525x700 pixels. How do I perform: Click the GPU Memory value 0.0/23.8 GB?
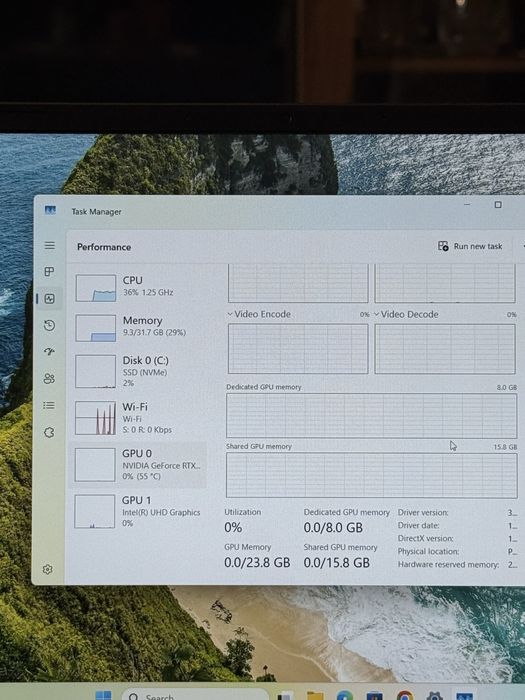257,562
